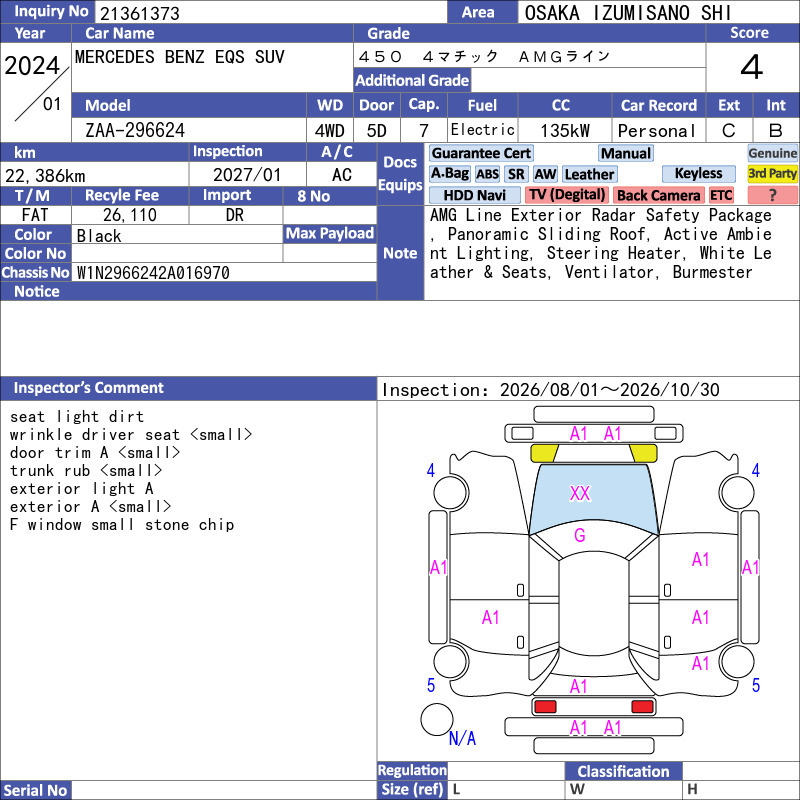The height and width of the screenshot is (800, 800).
Task: Select the yellow 3rd Party badge
Action: [772, 173]
